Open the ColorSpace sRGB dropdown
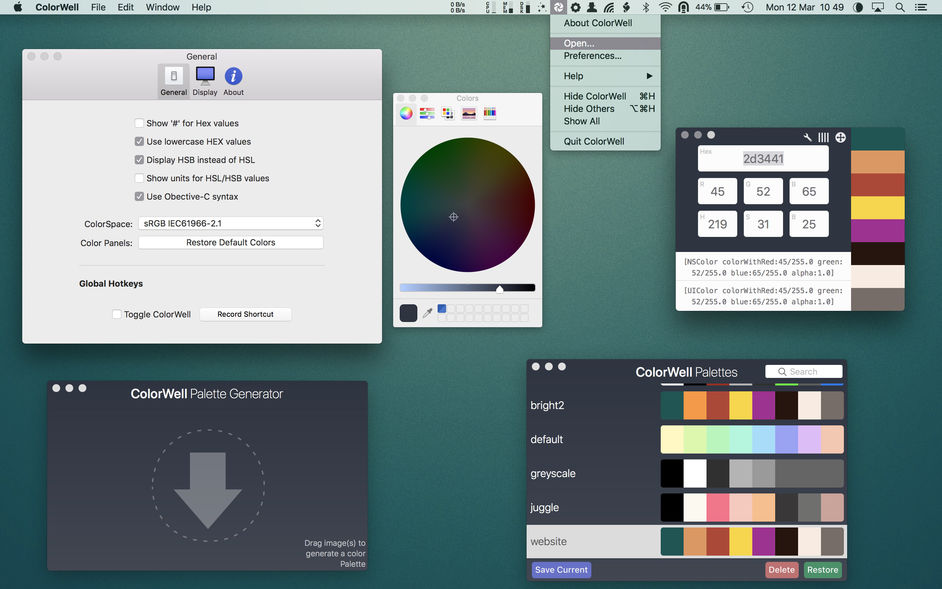This screenshot has width=942, height=589. point(230,224)
